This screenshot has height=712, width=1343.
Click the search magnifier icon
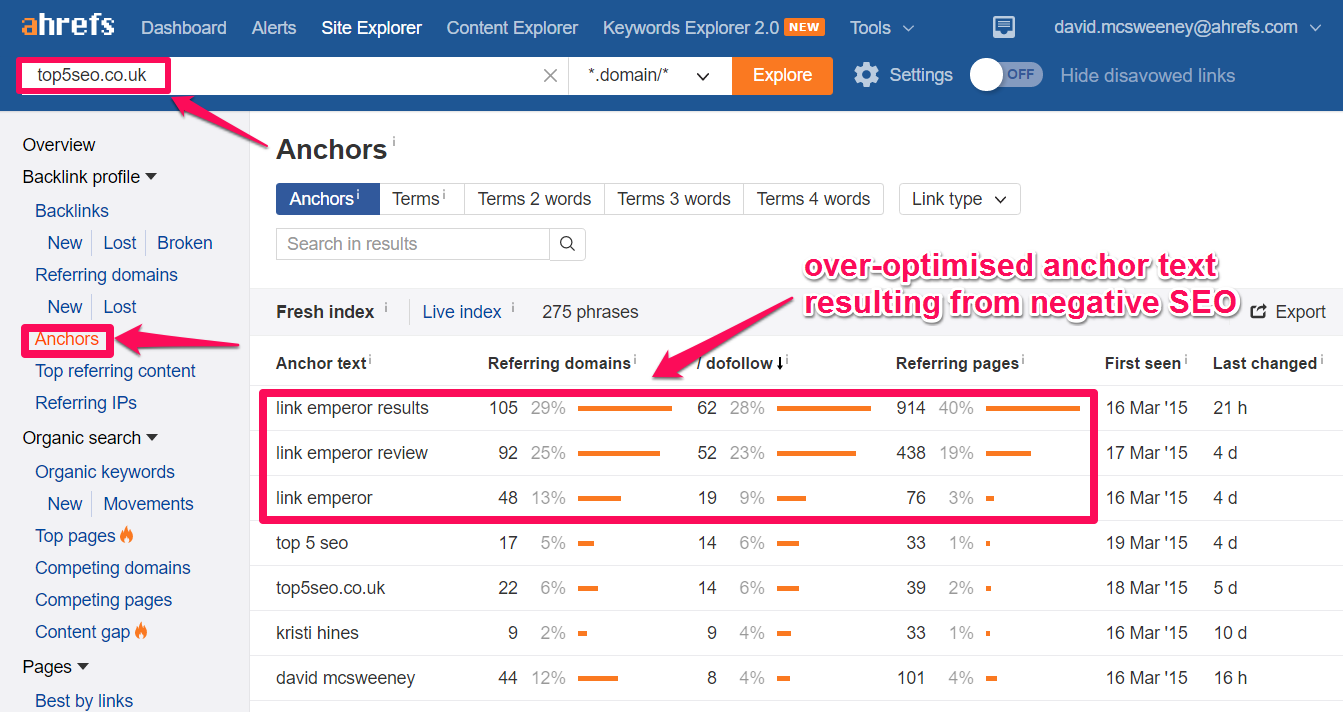[x=567, y=244]
